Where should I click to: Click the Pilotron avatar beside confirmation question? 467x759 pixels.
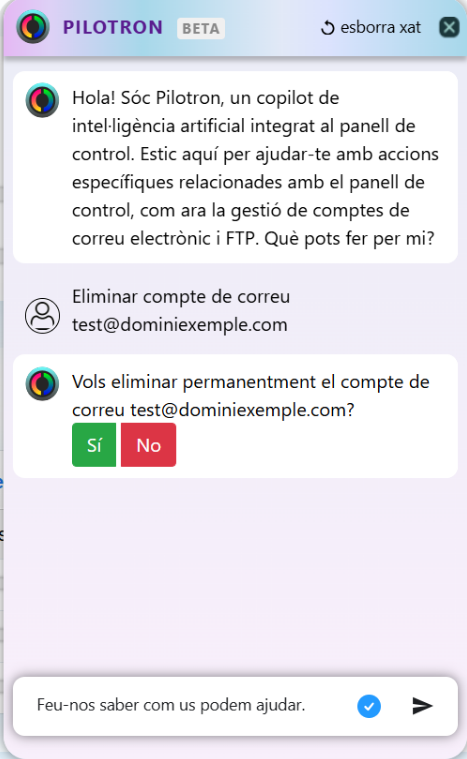coord(42,384)
